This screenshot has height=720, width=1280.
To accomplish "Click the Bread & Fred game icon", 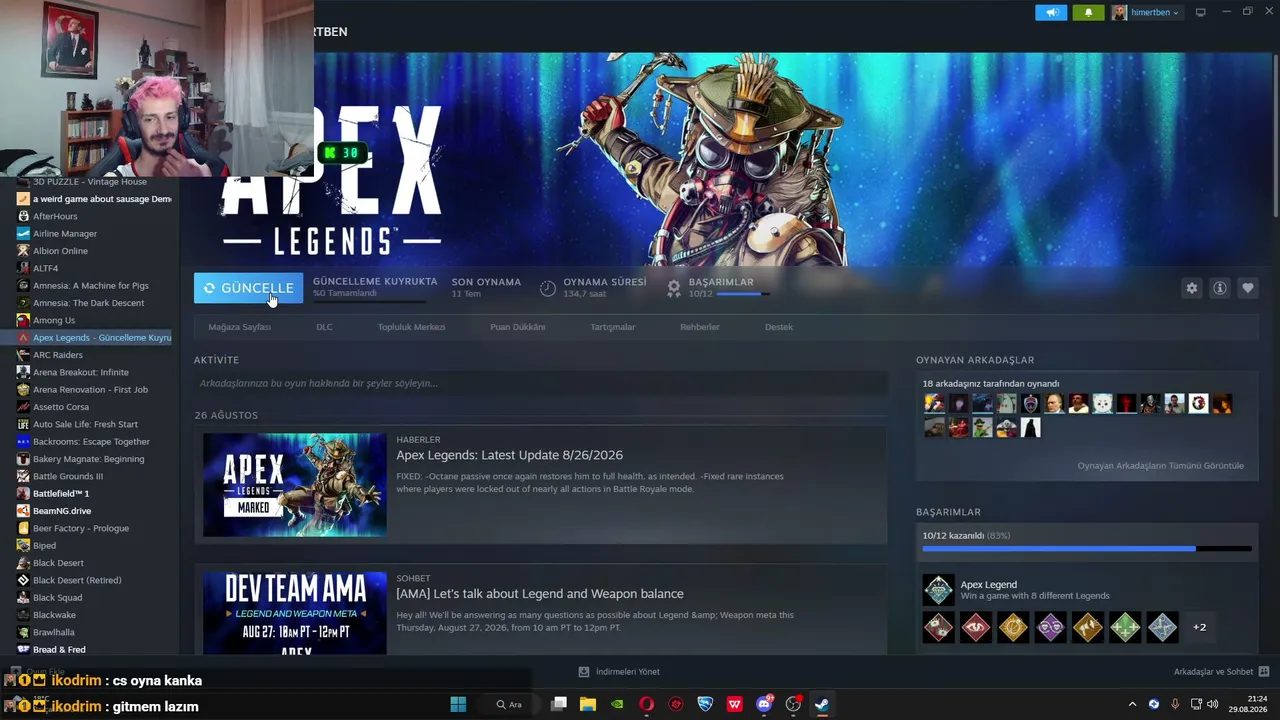I will coord(23,650).
